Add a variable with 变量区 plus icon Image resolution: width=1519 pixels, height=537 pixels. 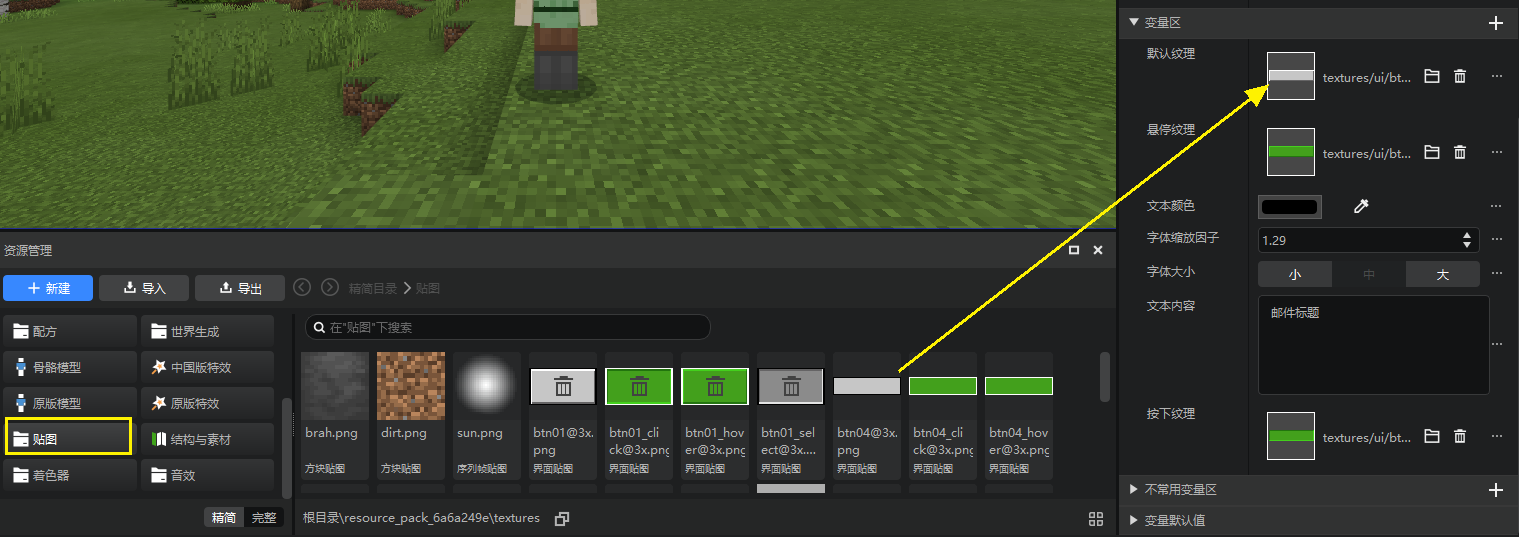click(x=1496, y=23)
